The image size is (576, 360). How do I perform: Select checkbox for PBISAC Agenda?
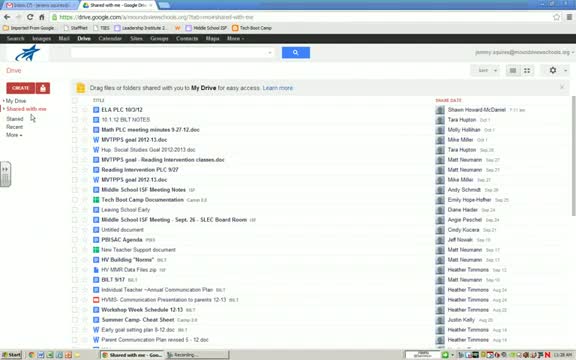pos(75,240)
